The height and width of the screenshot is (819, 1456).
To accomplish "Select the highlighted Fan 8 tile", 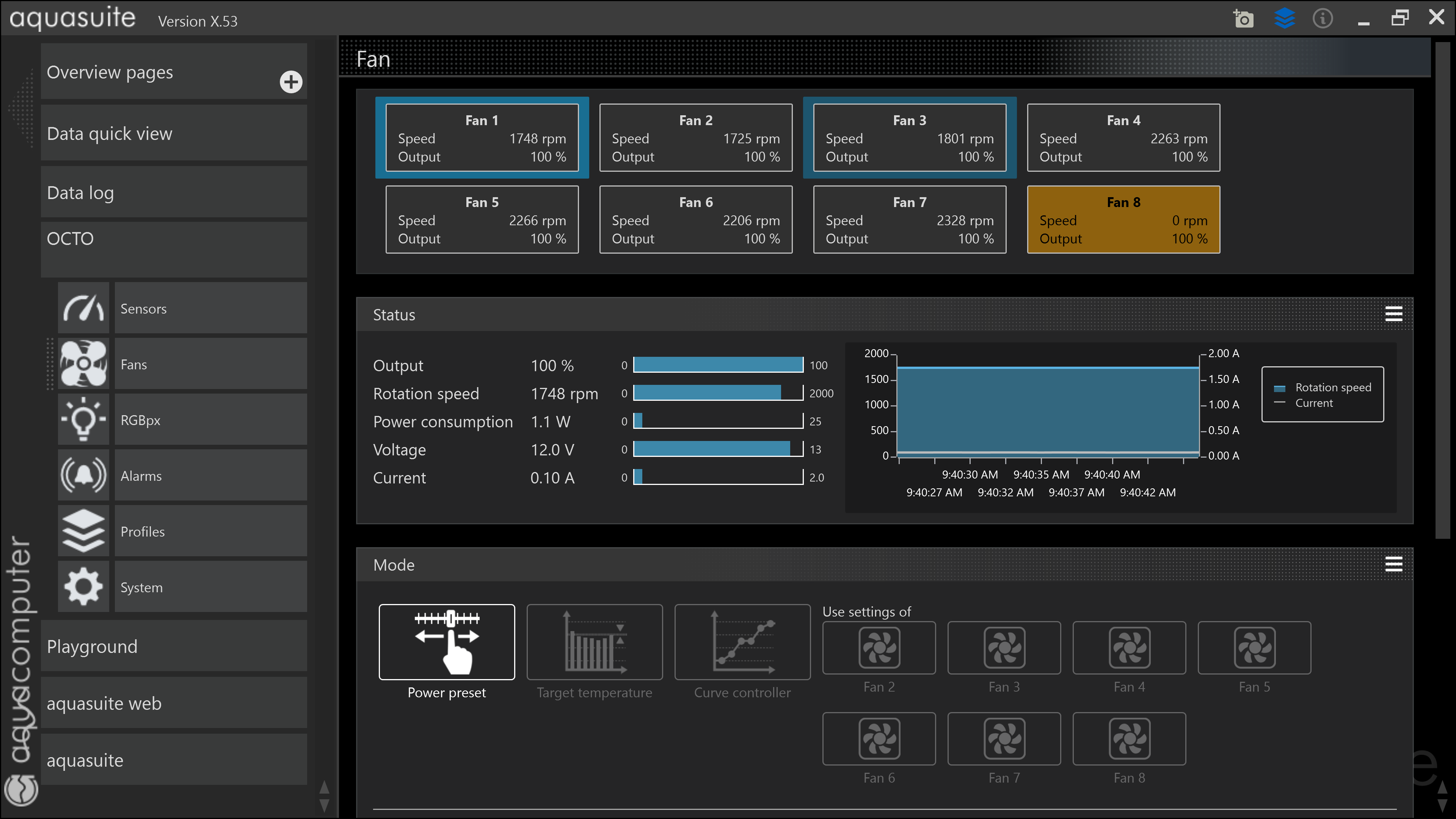I will coord(1123,219).
